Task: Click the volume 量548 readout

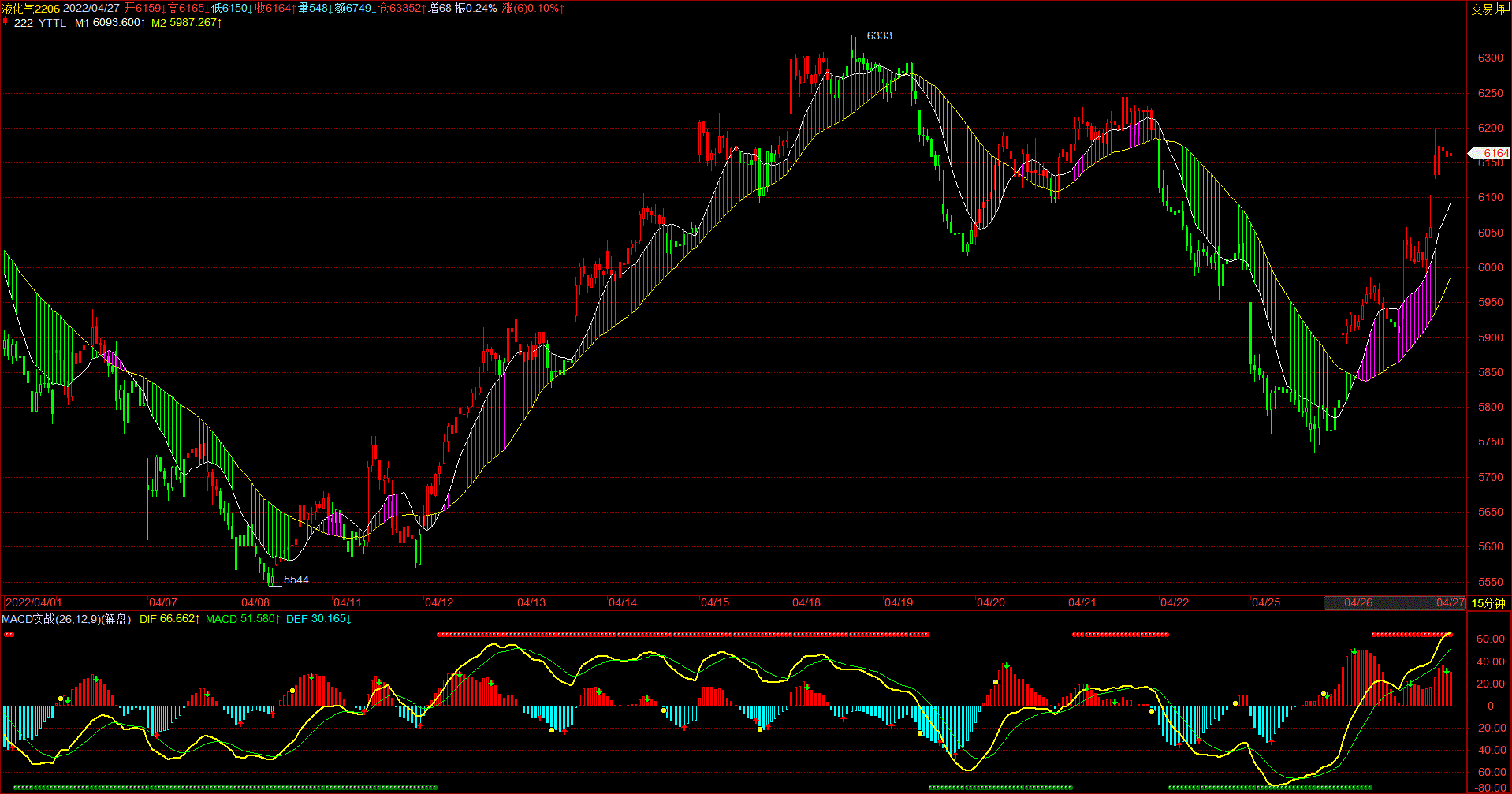Action: [x=315, y=9]
